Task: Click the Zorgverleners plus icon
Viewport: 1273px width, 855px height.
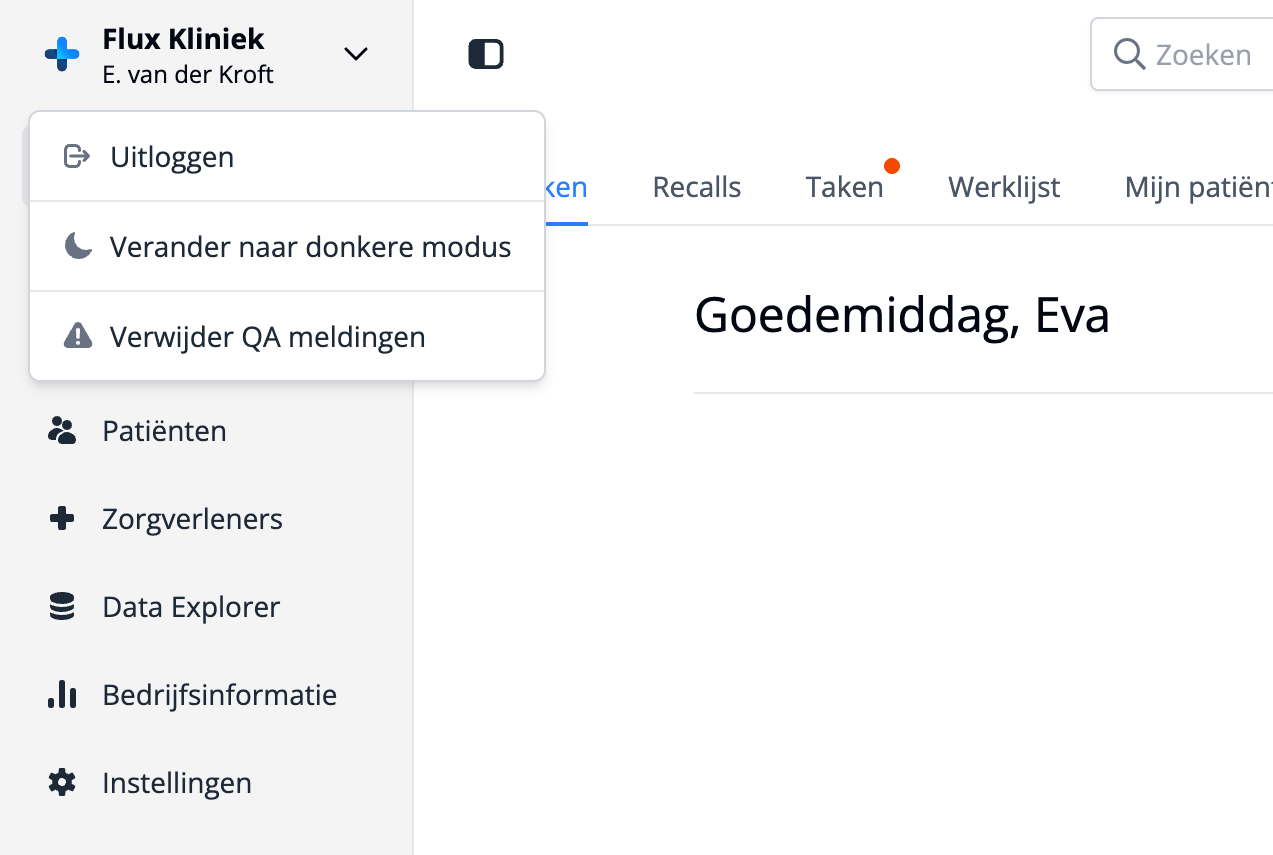Action: (x=62, y=518)
